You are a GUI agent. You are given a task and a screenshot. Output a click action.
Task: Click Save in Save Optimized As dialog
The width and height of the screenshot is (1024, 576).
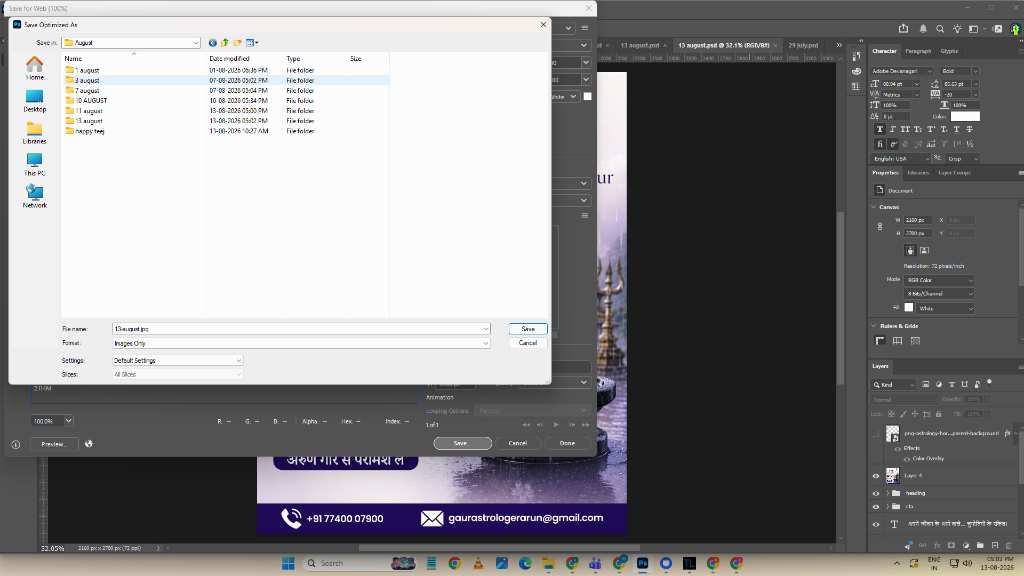528,328
